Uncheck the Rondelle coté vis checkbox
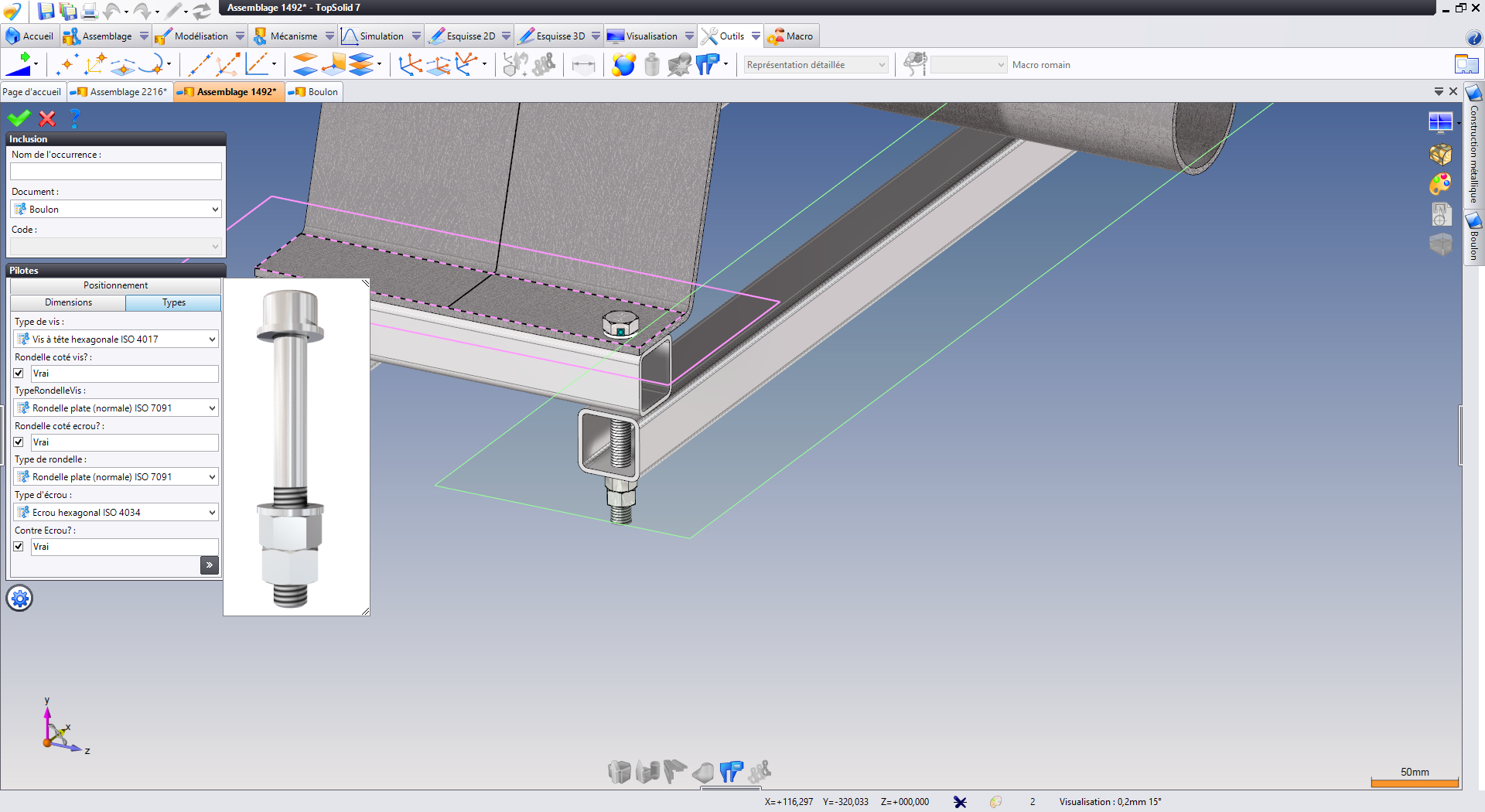Image resolution: width=1485 pixels, height=812 pixels. pyautogui.click(x=19, y=374)
